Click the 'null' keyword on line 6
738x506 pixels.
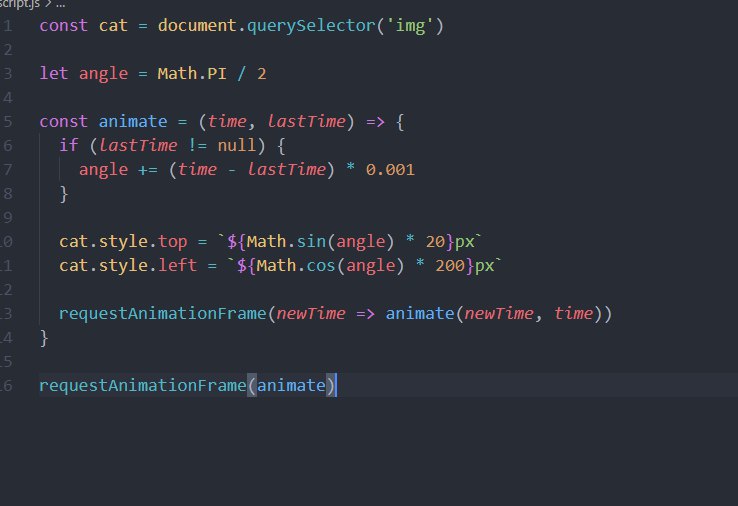coord(236,145)
